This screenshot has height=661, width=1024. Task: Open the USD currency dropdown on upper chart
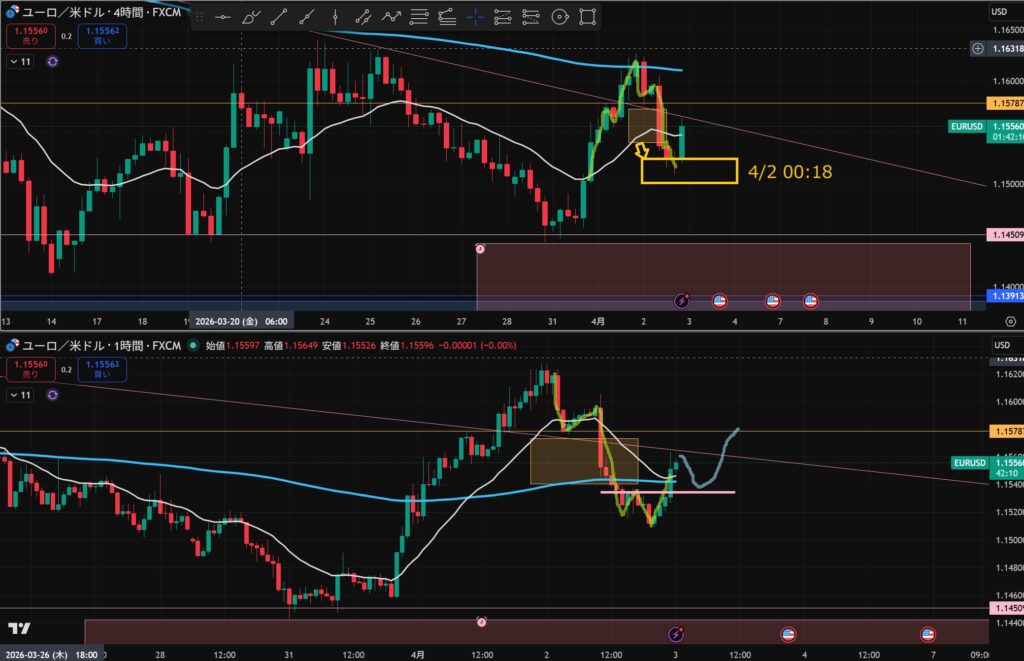[x=999, y=11]
